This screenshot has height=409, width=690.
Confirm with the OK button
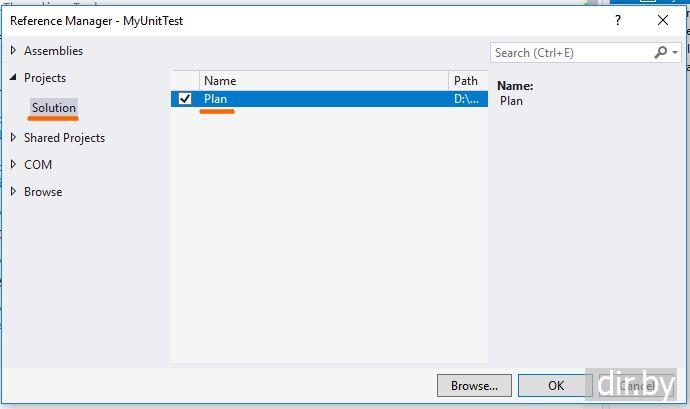coord(556,385)
